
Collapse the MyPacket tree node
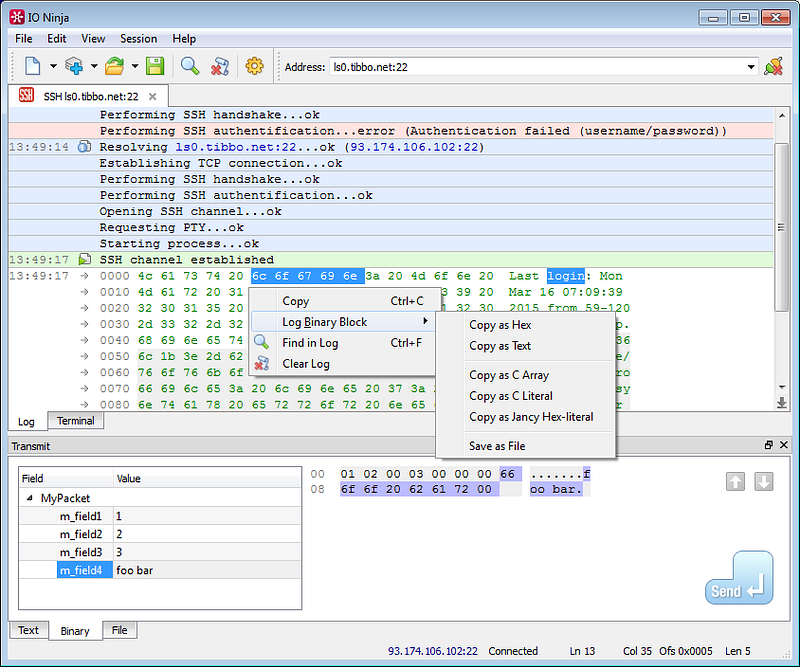(30, 497)
